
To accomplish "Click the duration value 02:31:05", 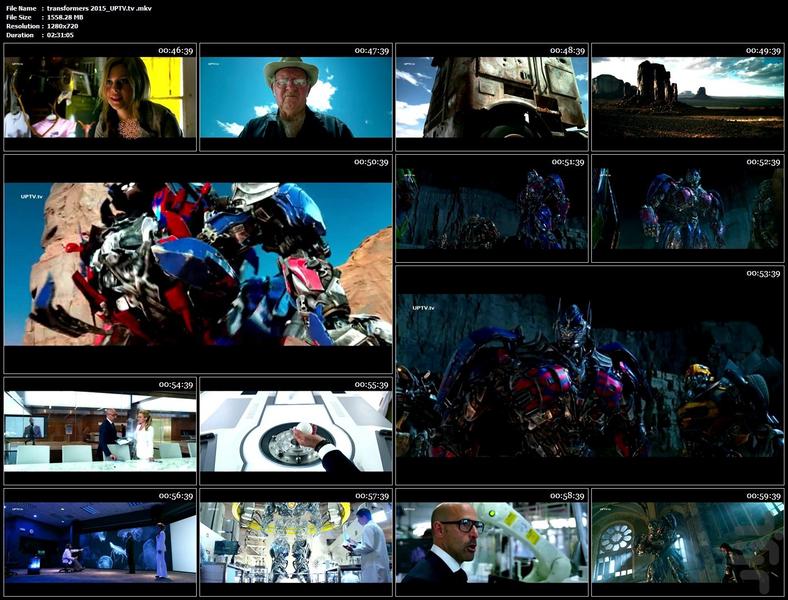I will click(x=60, y=35).
